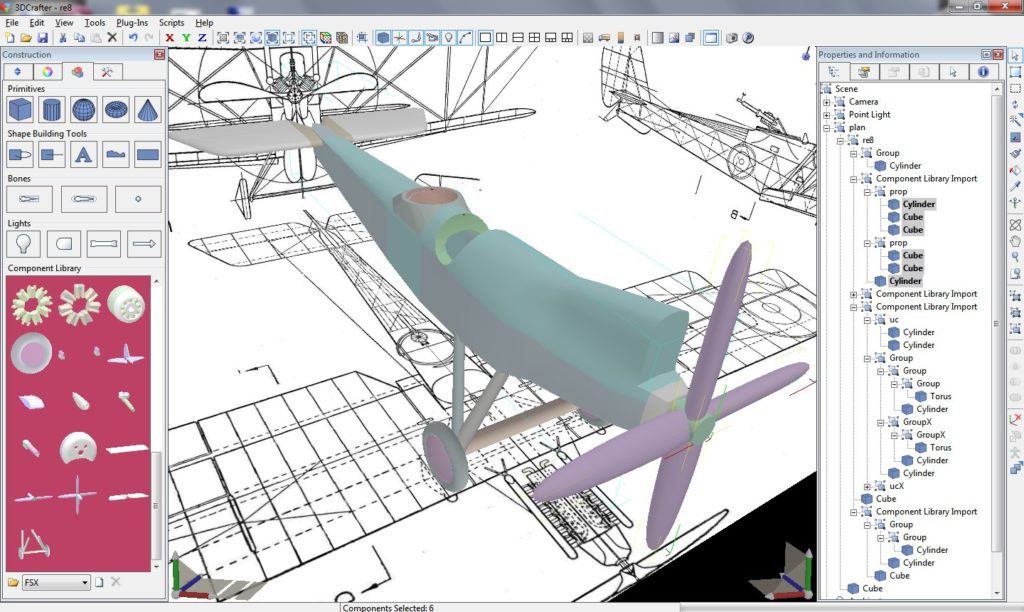Image resolution: width=1024 pixels, height=612 pixels.
Task: Open the color selection tab in Construction panel
Action: click(x=48, y=72)
